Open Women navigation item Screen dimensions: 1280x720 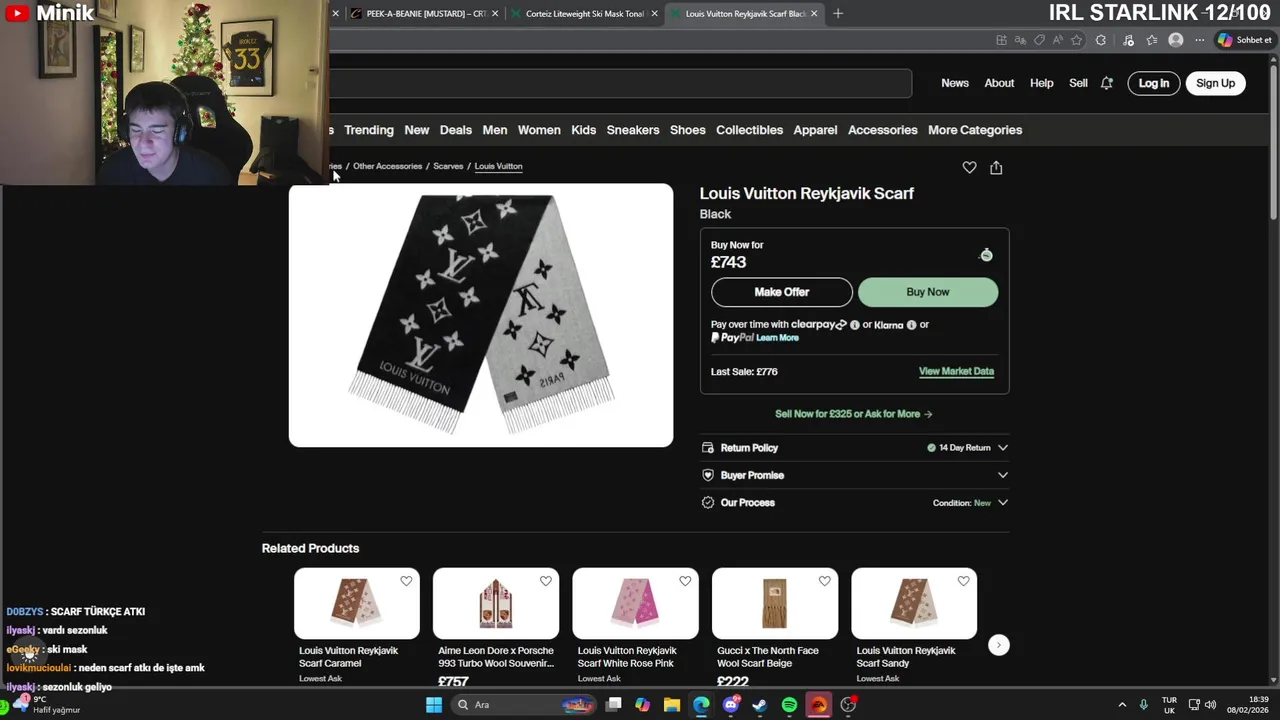(539, 130)
